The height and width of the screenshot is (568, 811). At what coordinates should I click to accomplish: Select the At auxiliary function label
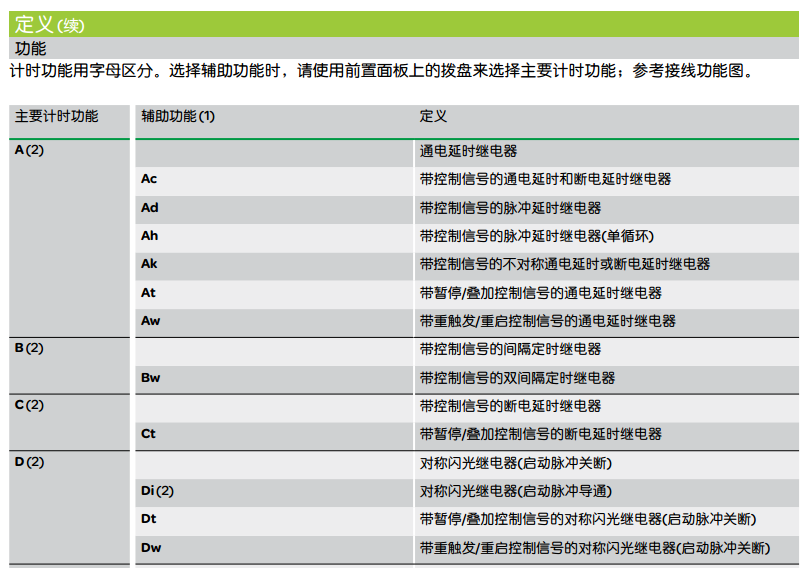[x=148, y=293]
